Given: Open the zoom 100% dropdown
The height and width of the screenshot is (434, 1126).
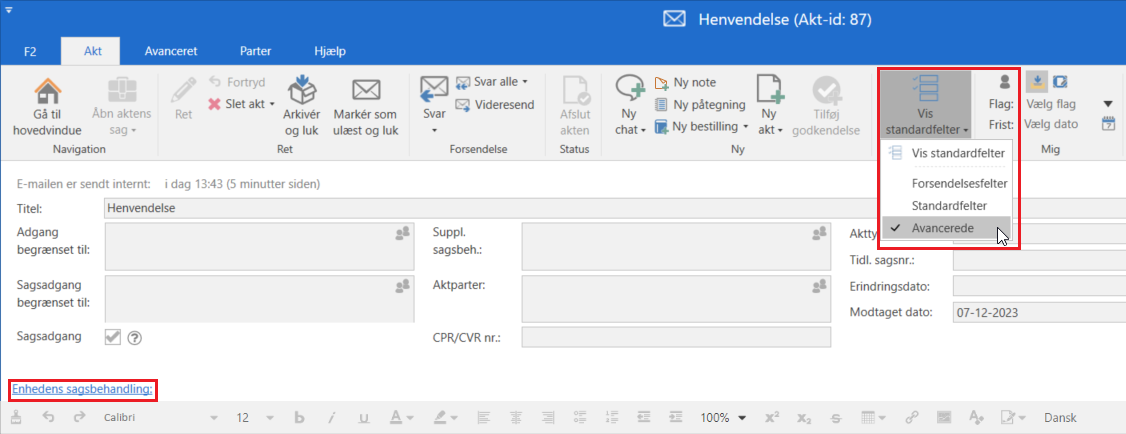Looking at the screenshot, I should coord(722,418).
